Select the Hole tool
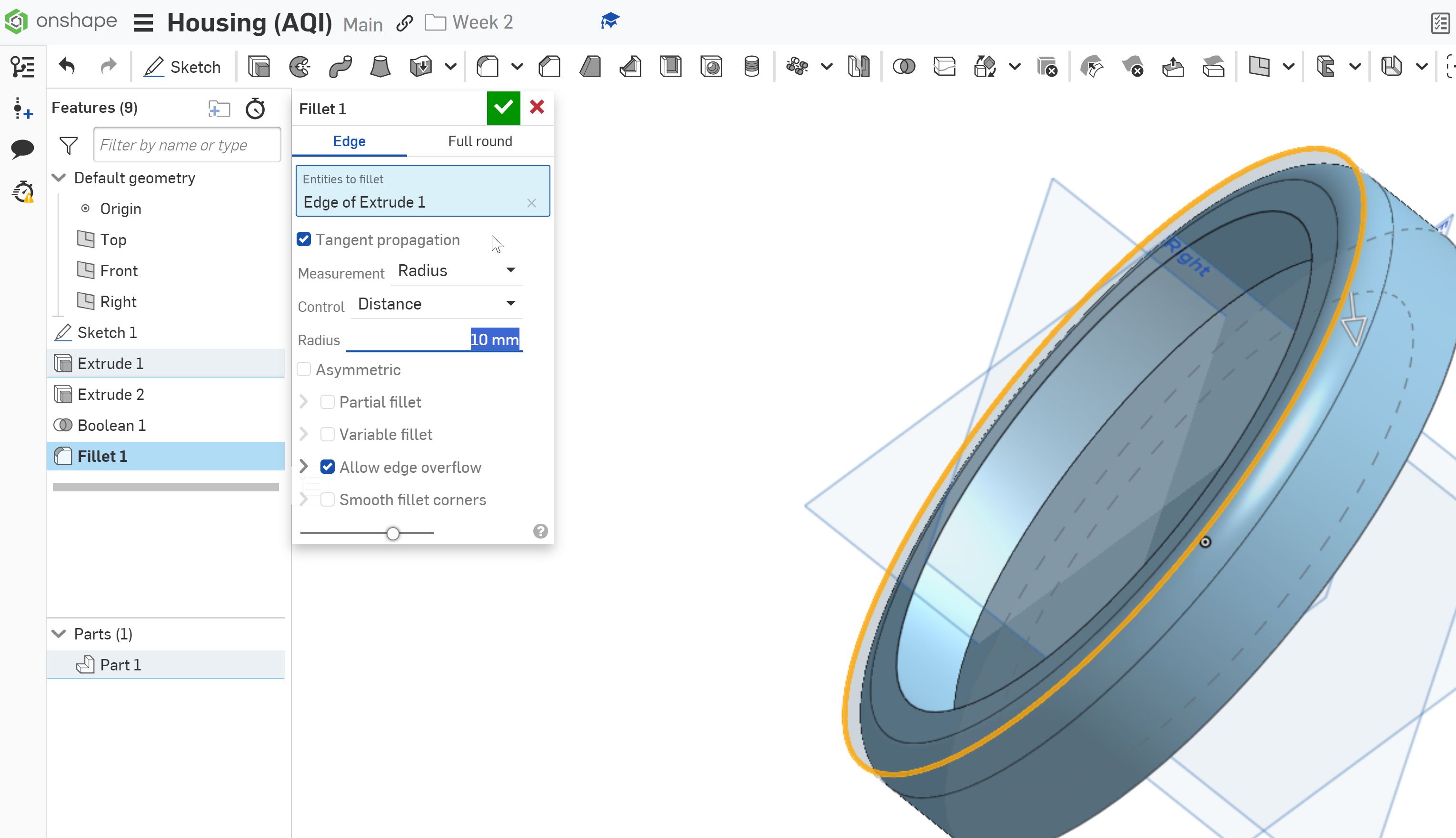Image resolution: width=1456 pixels, height=838 pixels. 711,66
